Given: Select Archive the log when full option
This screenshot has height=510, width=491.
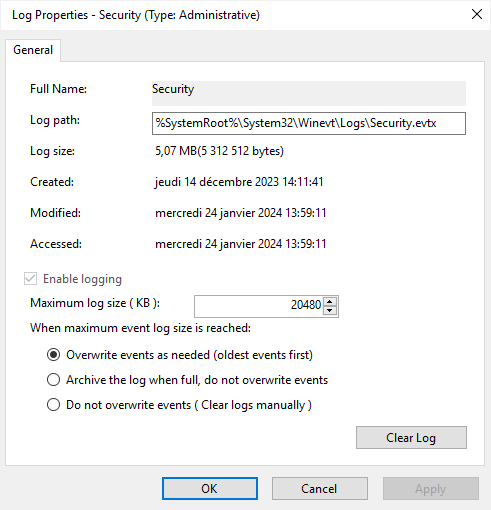Looking at the screenshot, I should [53, 380].
